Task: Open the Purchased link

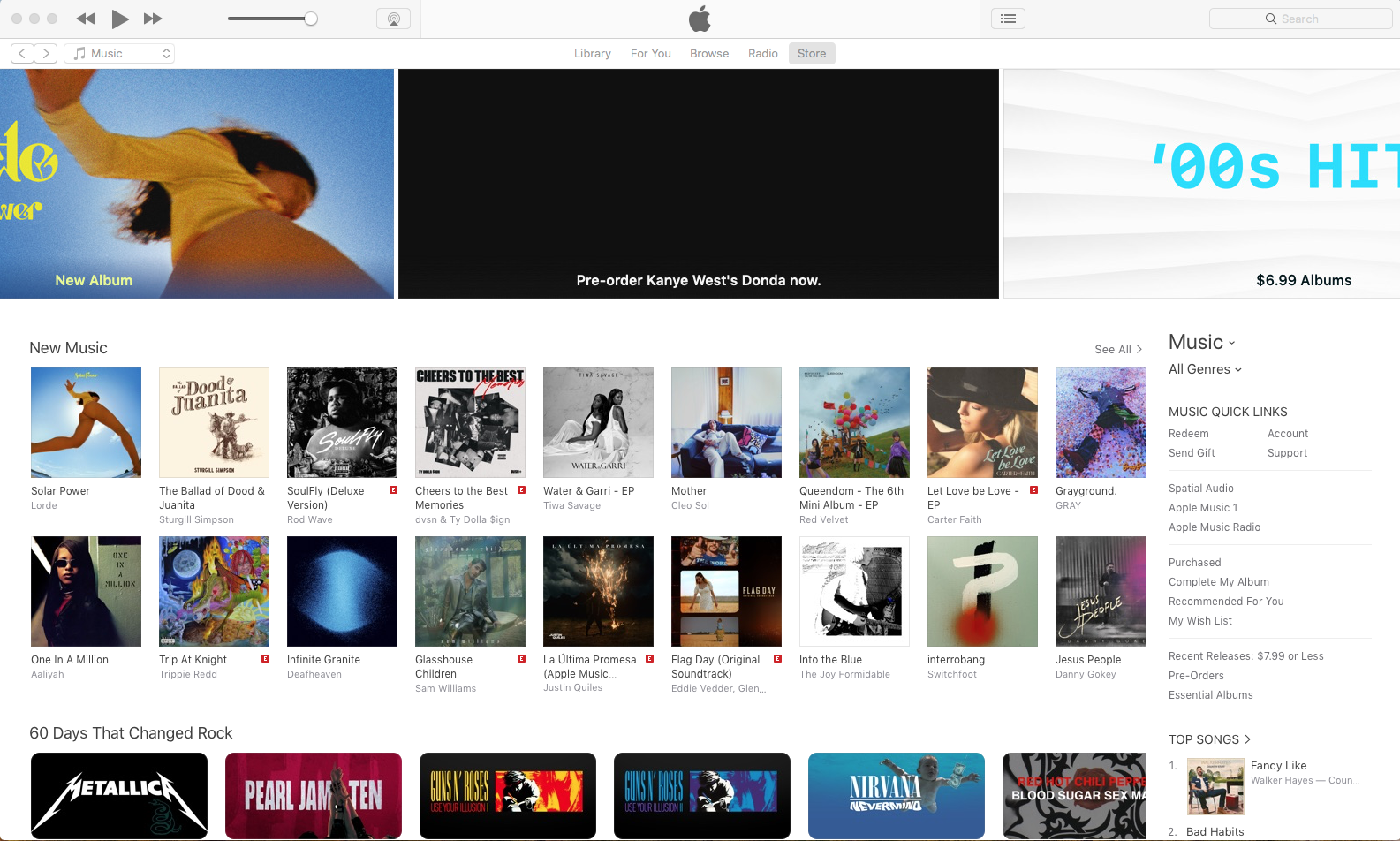Action: pos(1195,563)
